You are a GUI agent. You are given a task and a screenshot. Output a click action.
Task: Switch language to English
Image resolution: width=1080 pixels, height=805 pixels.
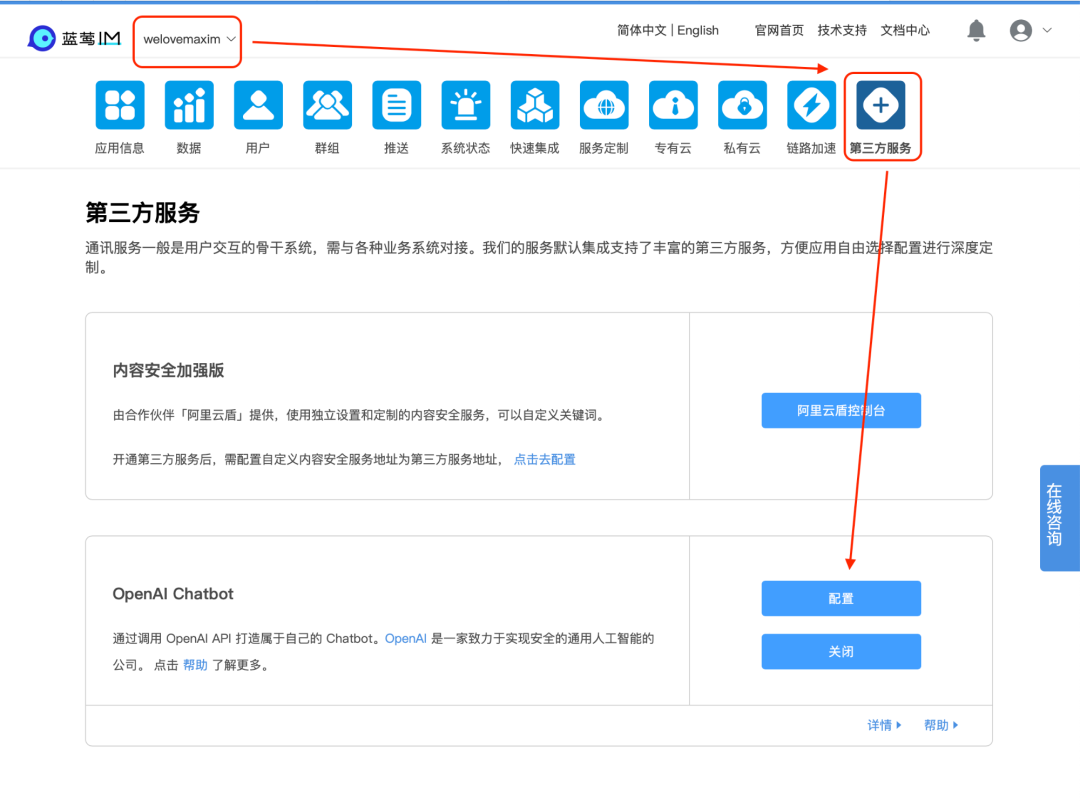point(698,30)
